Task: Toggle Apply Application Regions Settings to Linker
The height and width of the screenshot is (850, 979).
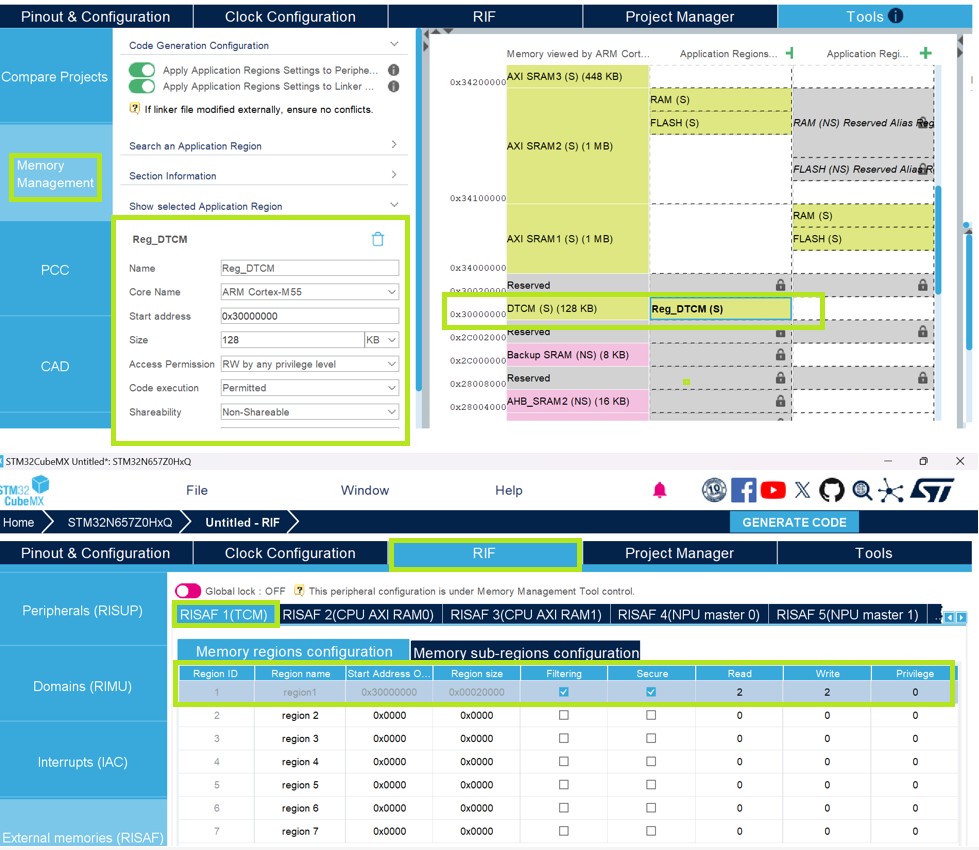Action: pyautogui.click(x=142, y=86)
